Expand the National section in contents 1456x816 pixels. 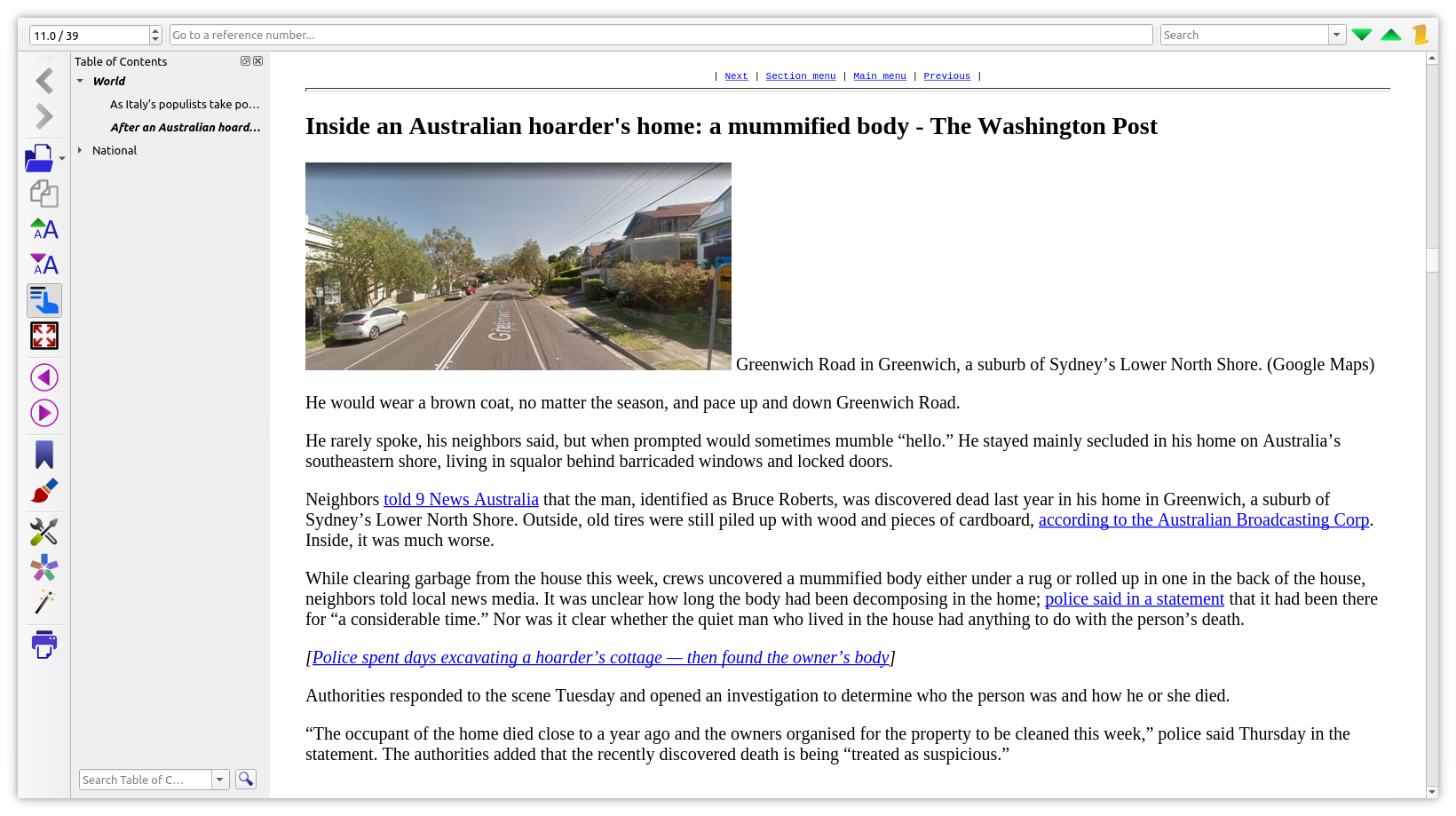(80, 150)
